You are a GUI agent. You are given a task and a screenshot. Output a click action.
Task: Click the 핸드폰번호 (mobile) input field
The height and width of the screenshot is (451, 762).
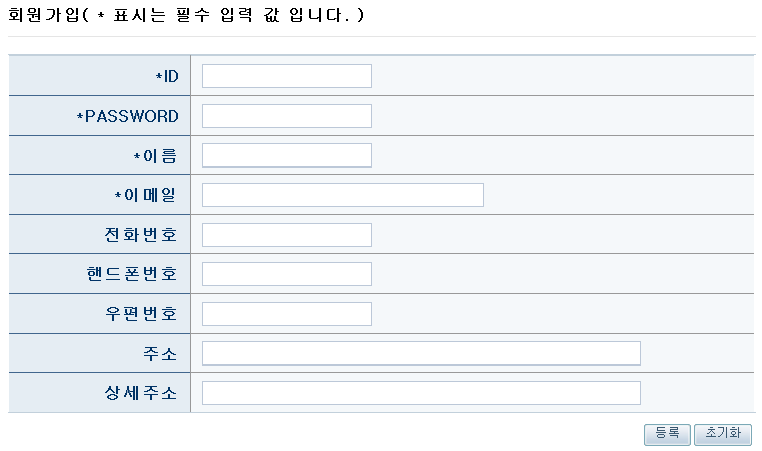(286, 274)
